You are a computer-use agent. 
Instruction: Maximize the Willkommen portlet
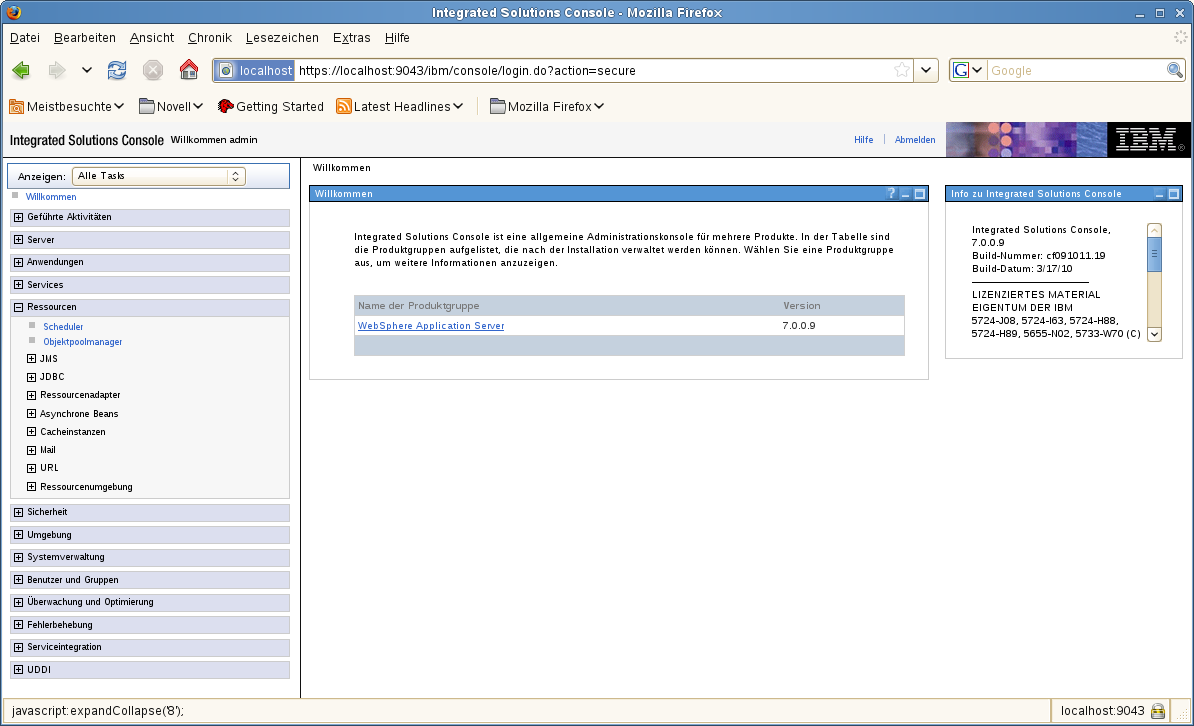[920, 194]
